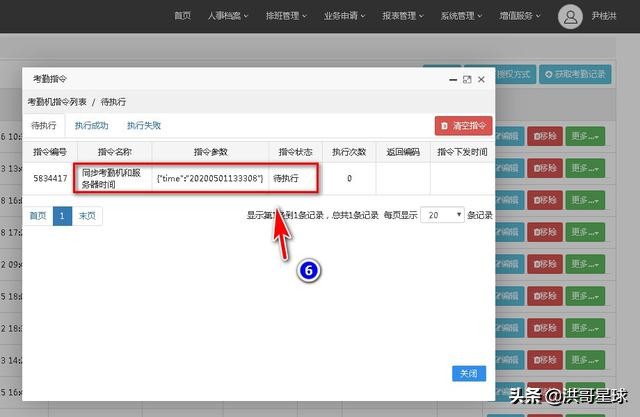Viewport: 640px width, 417px height.
Task: Click the 返回编码 column header
Action: 403,152
